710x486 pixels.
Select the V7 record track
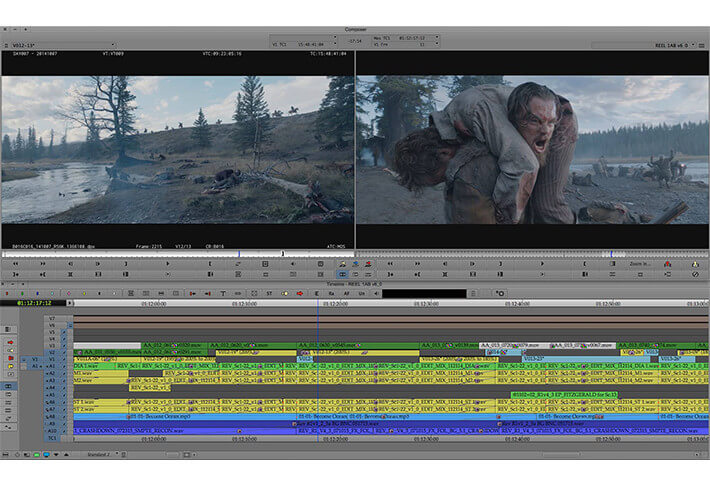52,318
